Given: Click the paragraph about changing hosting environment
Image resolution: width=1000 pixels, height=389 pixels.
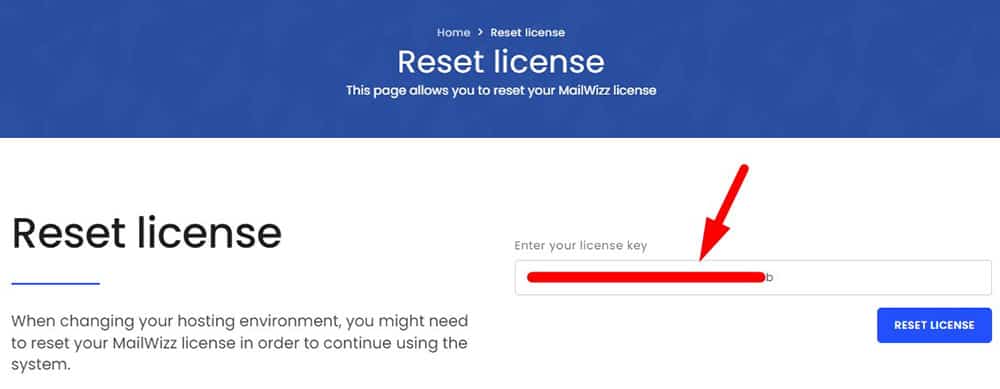Looking at the screenshot, I should tap(240, 343).
